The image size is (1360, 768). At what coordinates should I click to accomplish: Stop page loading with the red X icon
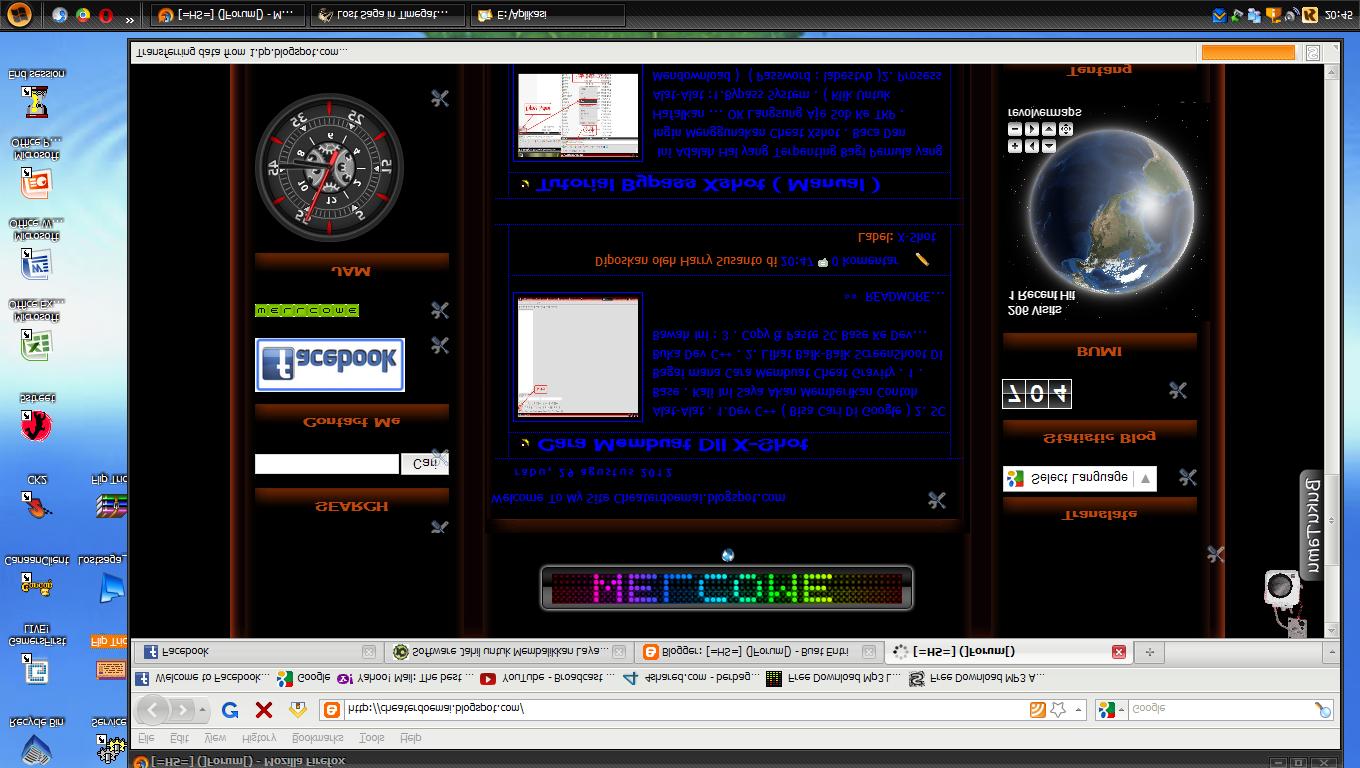(264, 710)
